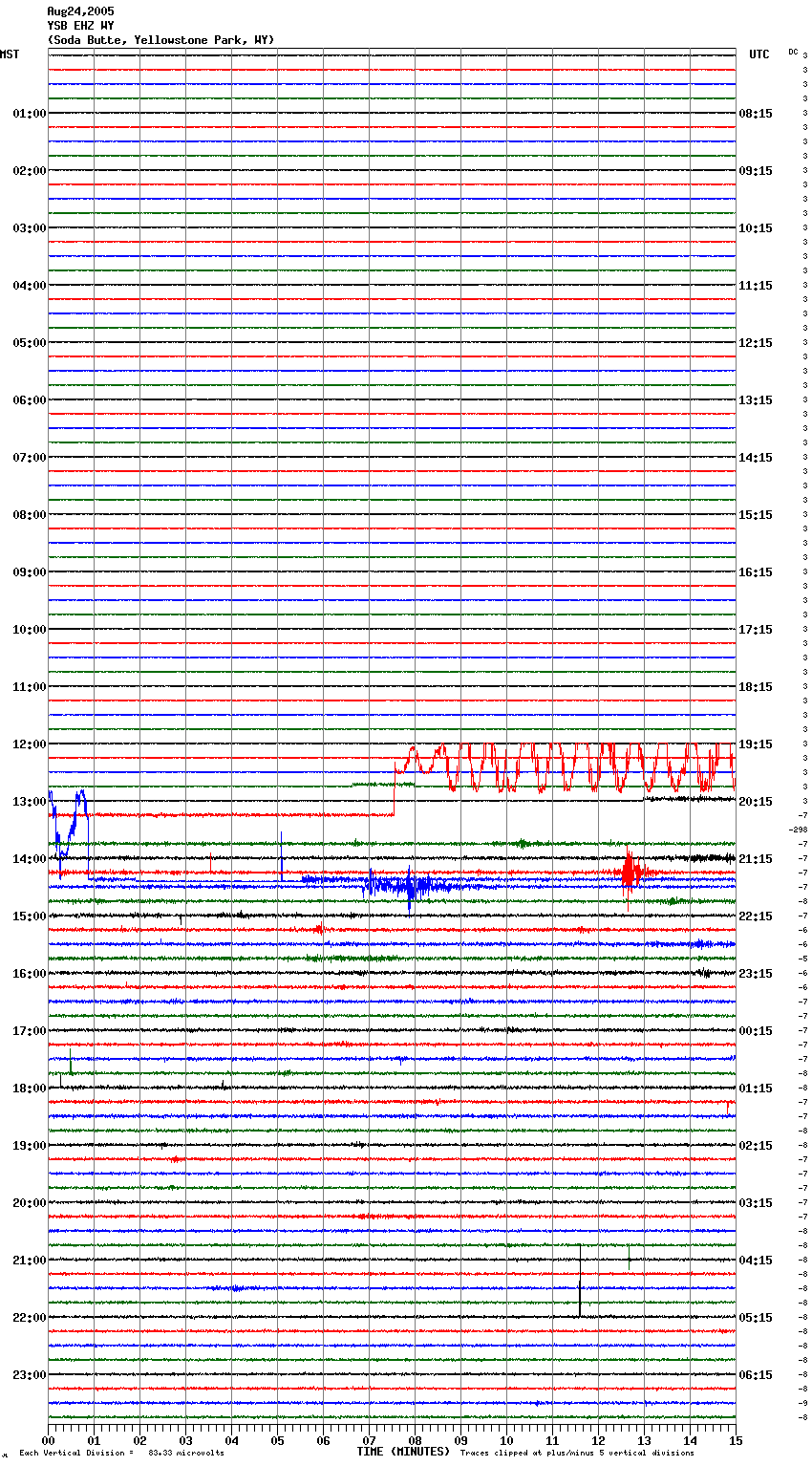Select the 02:00 MST row label
This screenshot has height=1466, width=812.
coord(30,171)
